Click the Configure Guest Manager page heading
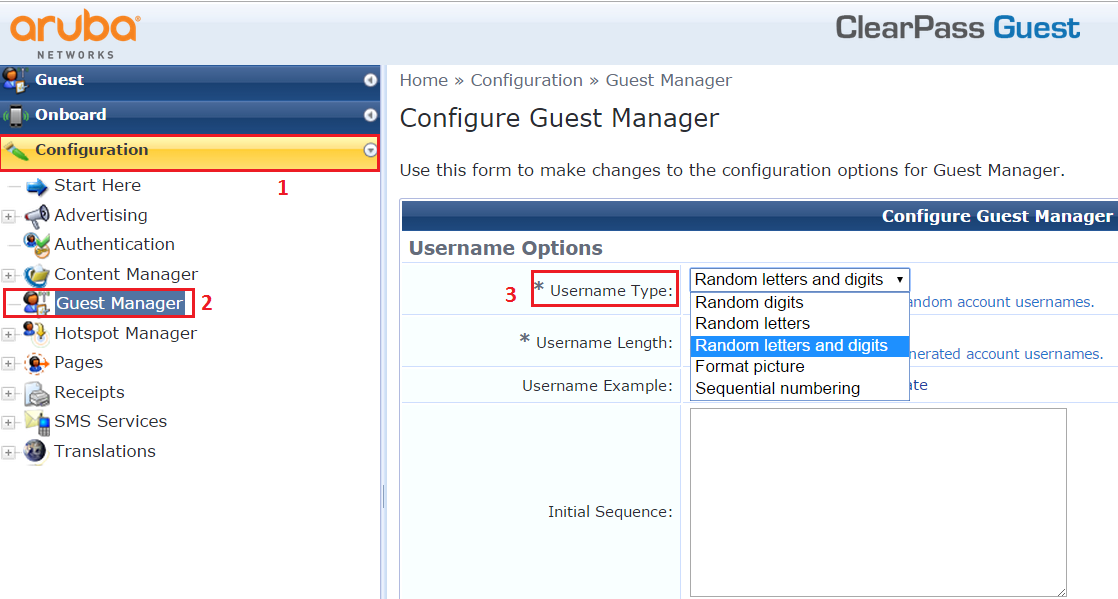Screen dimensions: 1118x599 tap(559, 118)
